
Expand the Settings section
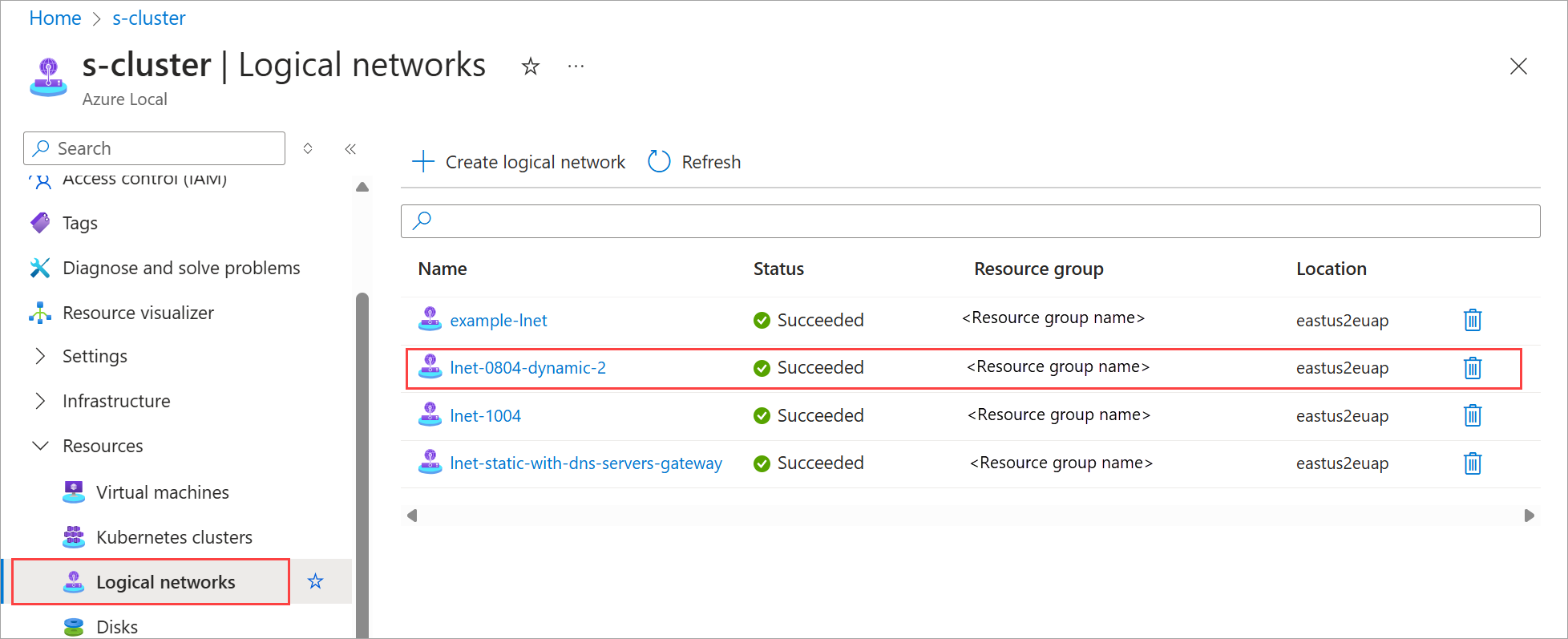[x=40, y=356]
